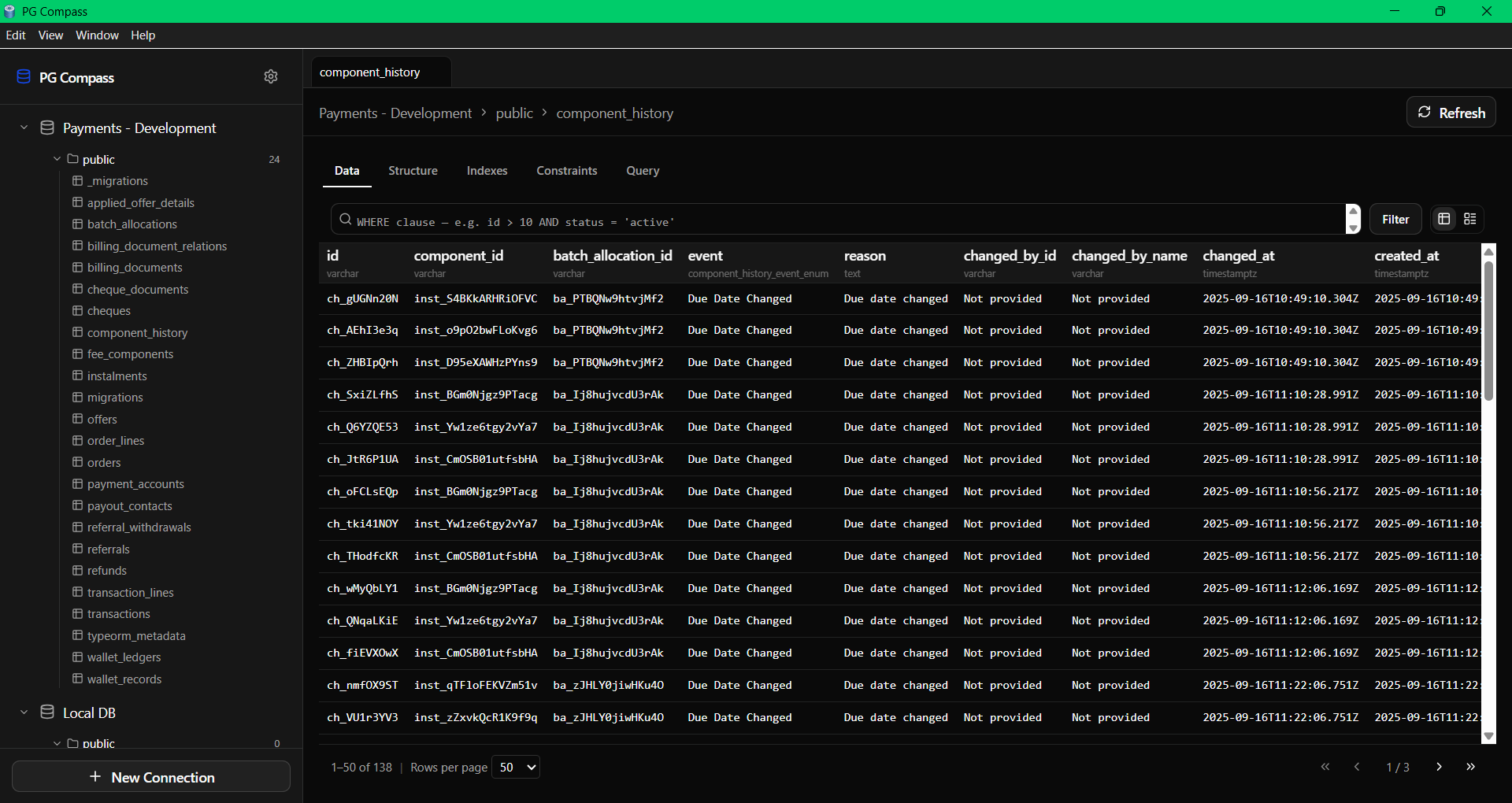Switch to card list view icon
Viewport: 1512px width, 803px height.
pos(1469,219)
